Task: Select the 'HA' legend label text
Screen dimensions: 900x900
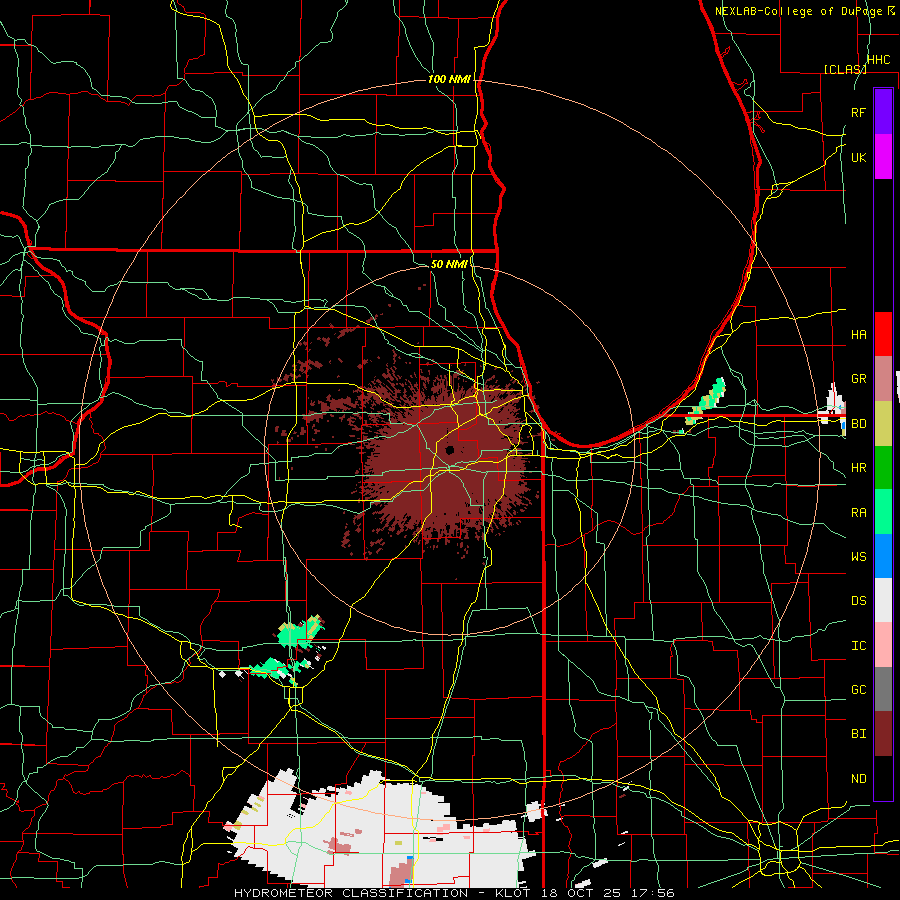Action: click(x=858, y=334)
